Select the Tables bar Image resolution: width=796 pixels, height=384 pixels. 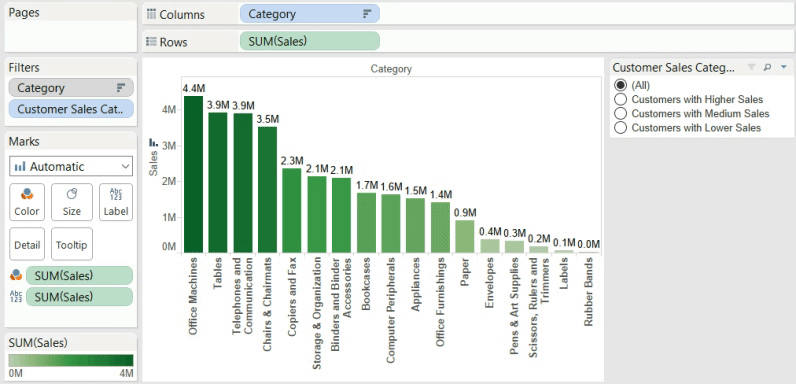[218, 182]
